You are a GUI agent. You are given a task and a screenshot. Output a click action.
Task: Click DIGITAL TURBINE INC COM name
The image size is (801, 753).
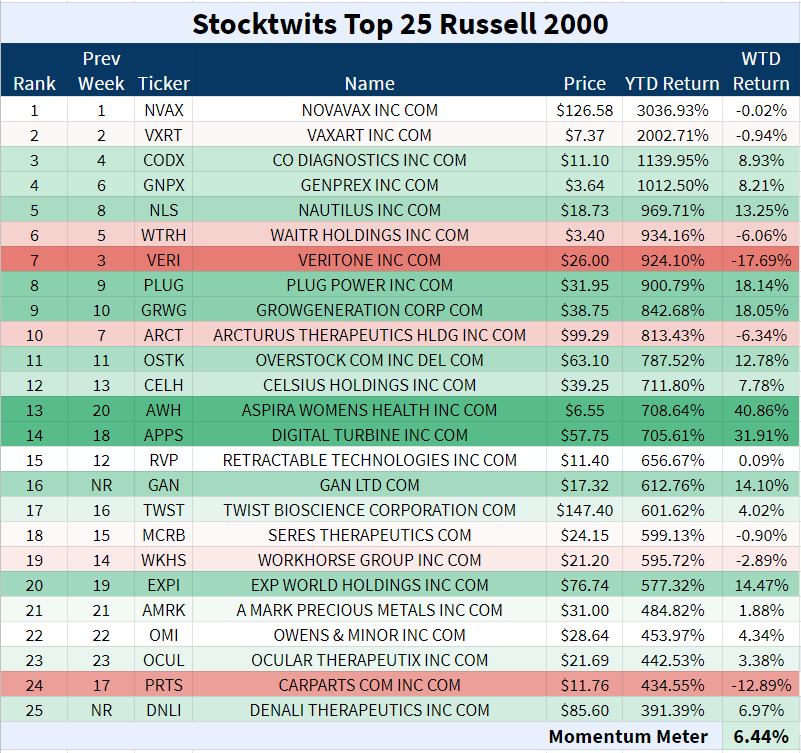(x=369, y=435)
